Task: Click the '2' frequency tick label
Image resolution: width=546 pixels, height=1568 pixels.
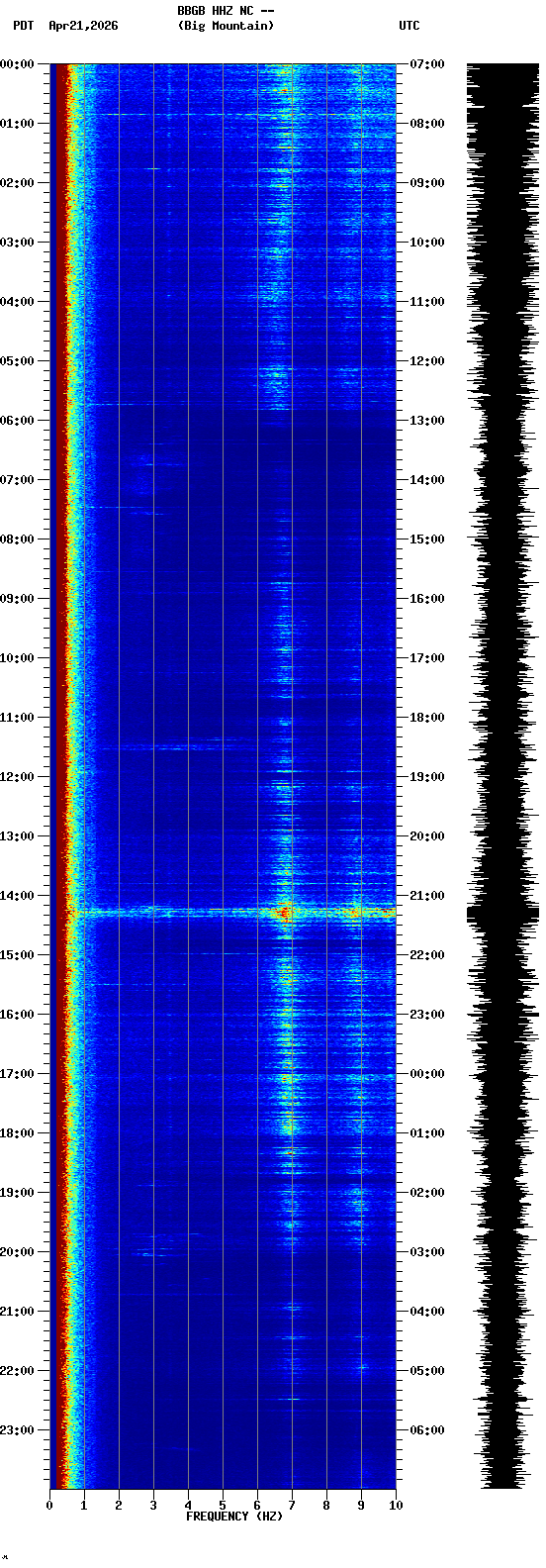Action: click(x=119, y=1506)
